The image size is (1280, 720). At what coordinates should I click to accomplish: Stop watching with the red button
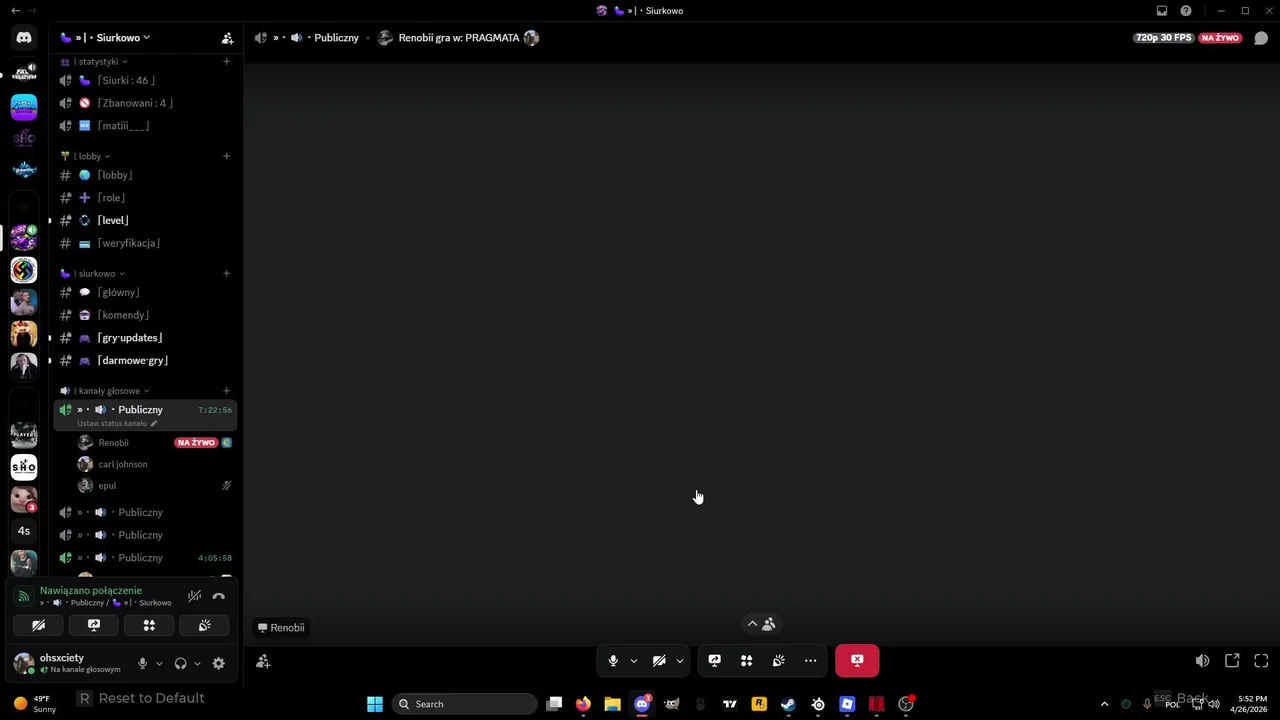(857, 661)
